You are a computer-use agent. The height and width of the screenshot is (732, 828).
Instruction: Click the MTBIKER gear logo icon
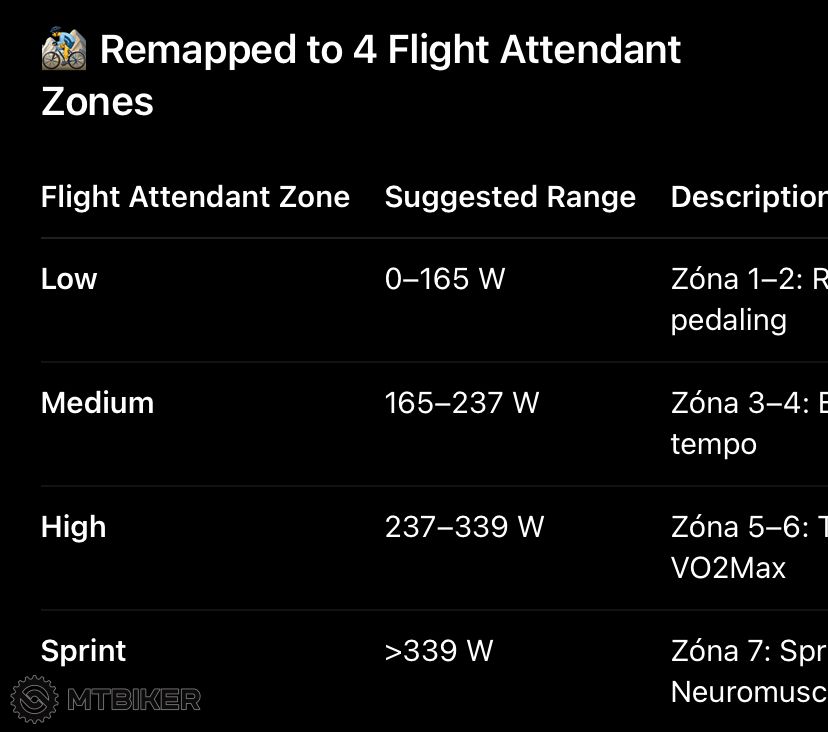coord(35,699)
